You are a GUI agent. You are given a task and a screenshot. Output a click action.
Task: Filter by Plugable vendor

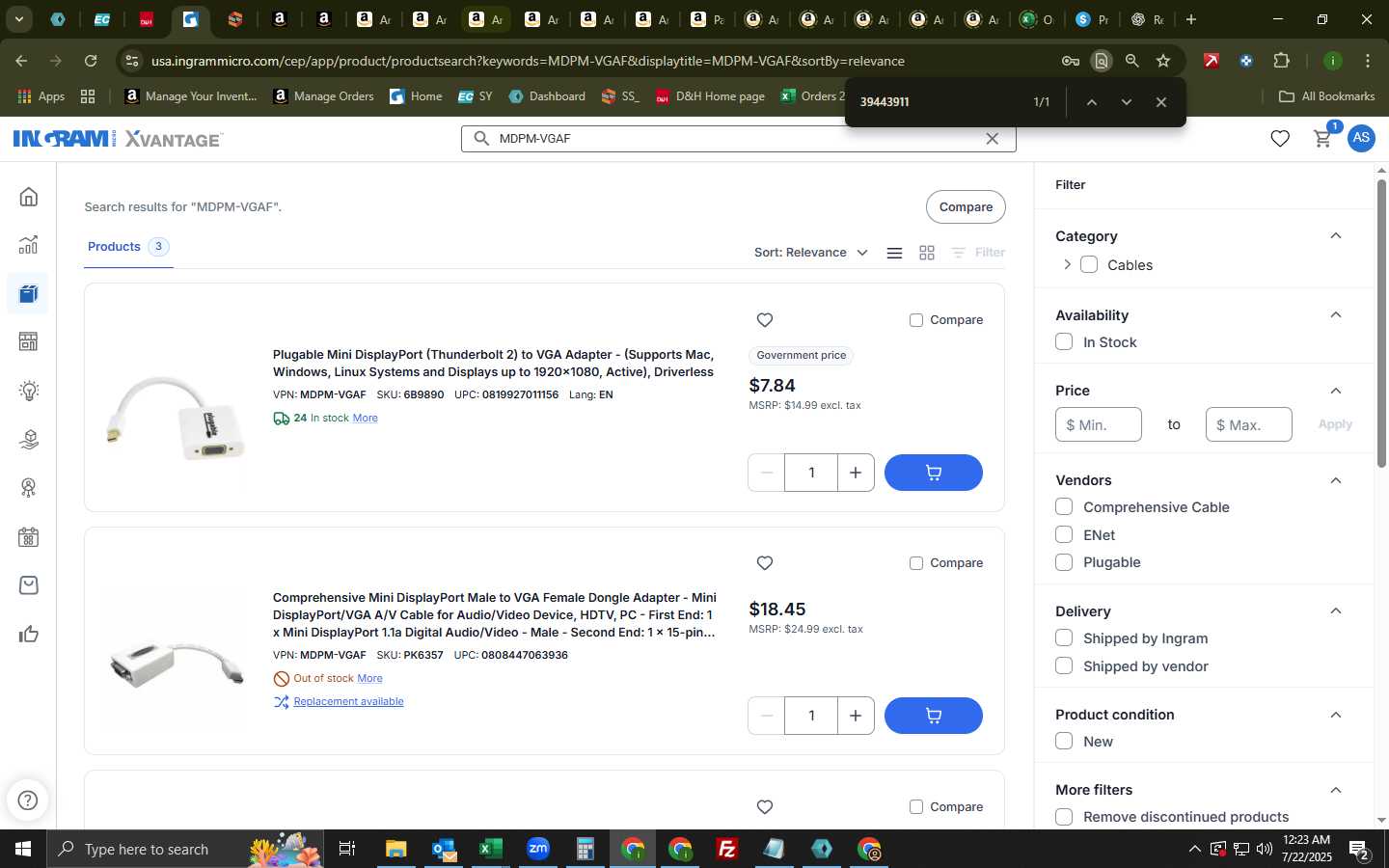pos(1064,562)
